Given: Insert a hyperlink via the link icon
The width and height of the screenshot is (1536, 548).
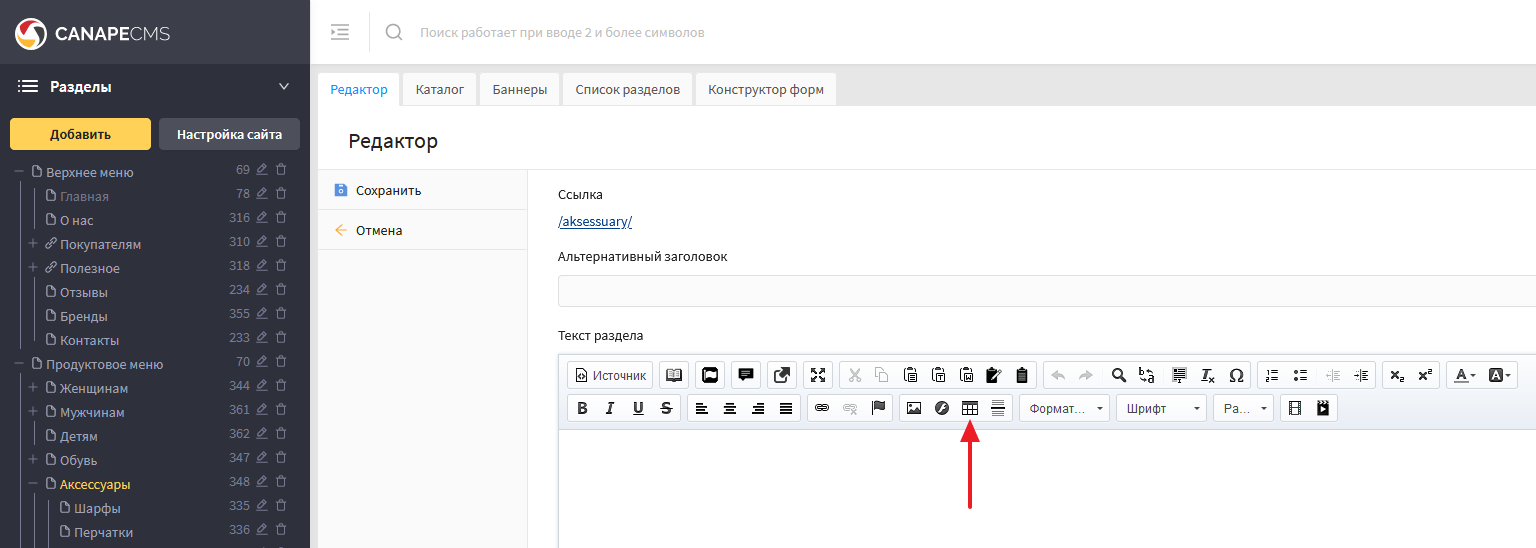Looking at the screenshot, I should (x=822, y=408).
